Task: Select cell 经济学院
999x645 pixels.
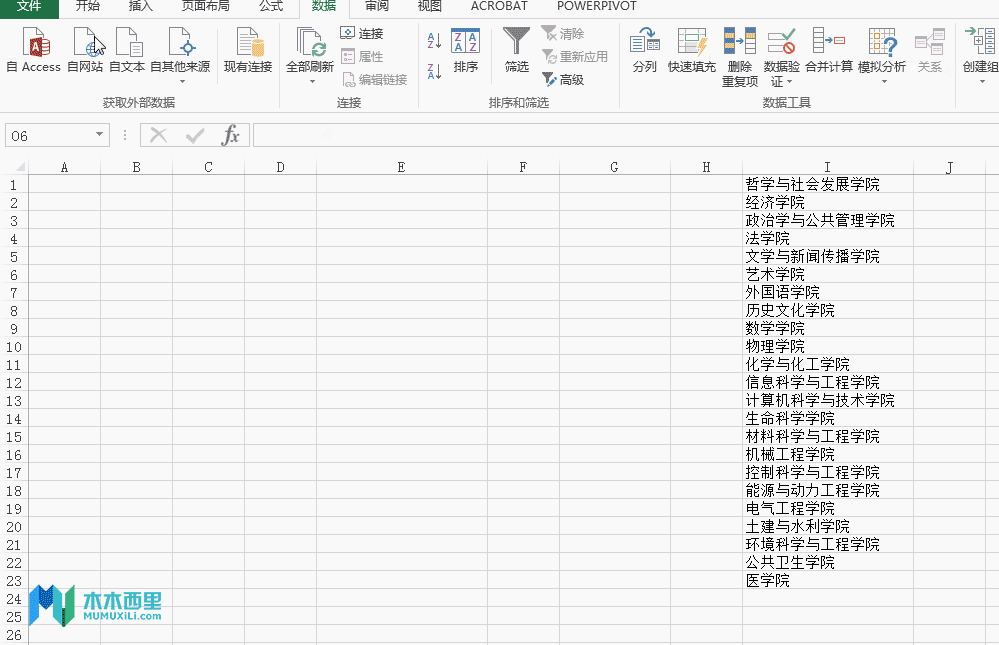Action: click(x=828, y=203)
